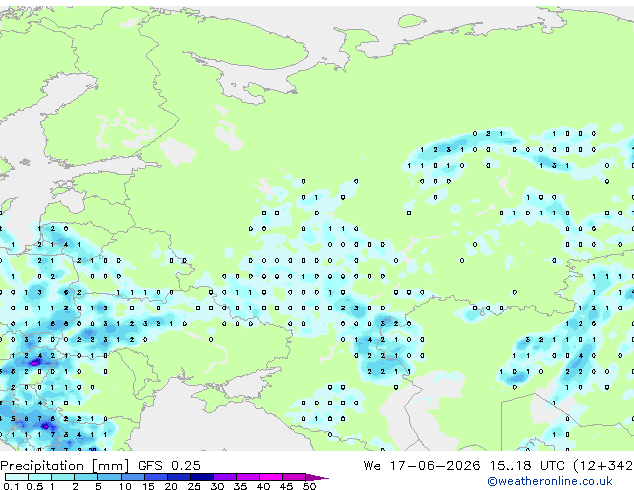Click the legend scale label '0.5'
Viewport: 634px width, 490px height.
[x=34, y=486]
